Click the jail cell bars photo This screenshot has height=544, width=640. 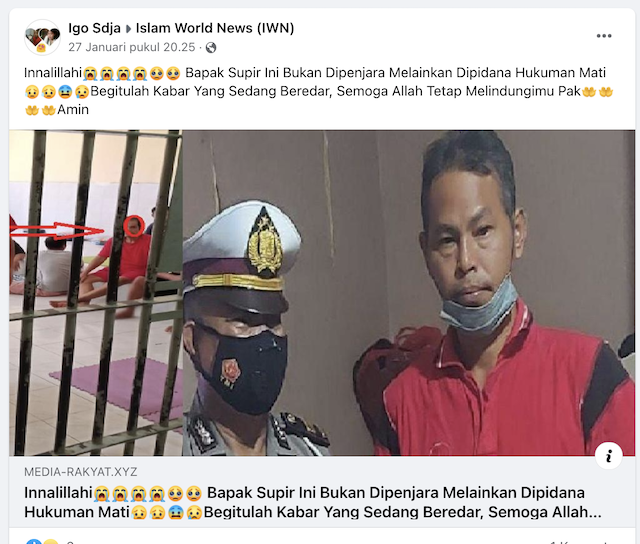click(x=96, y=293)
